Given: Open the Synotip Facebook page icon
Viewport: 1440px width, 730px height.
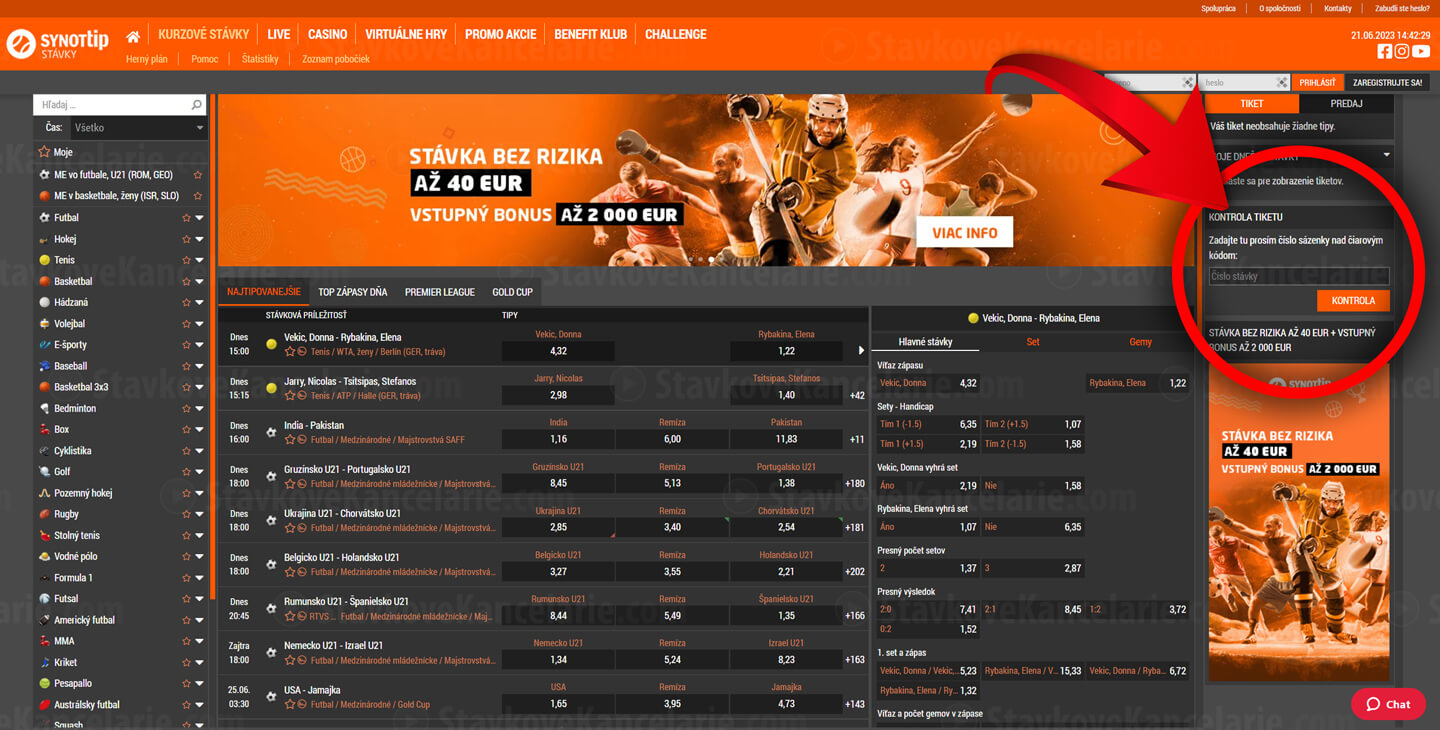Looking at the screenshot, I should coord(1384,52).
